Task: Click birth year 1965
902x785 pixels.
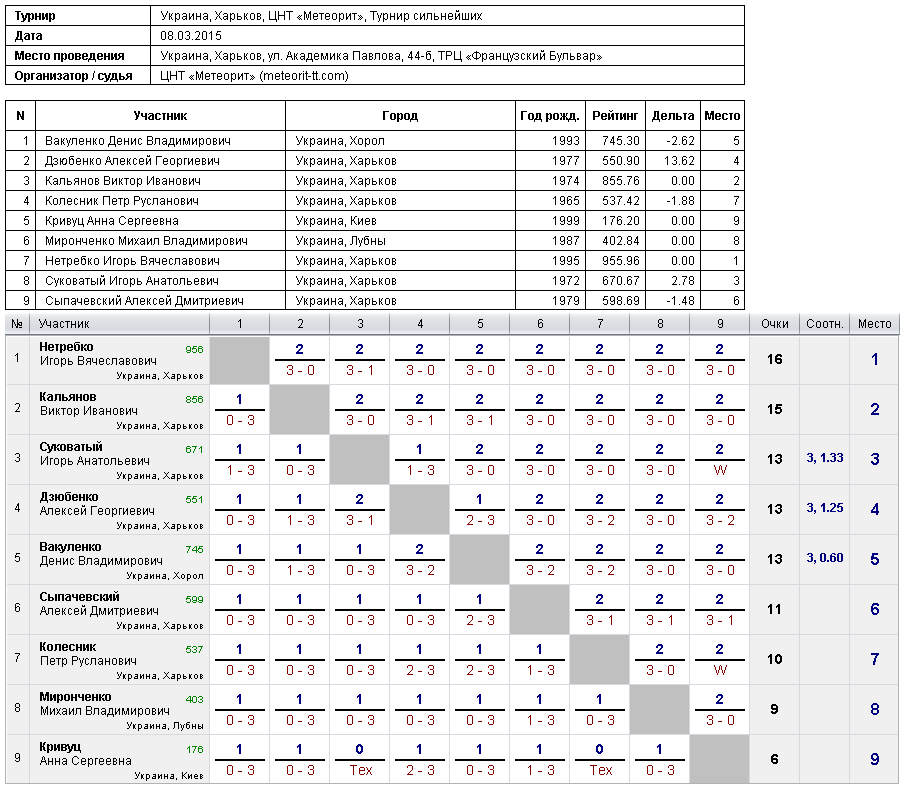Action: coord(565,201)
